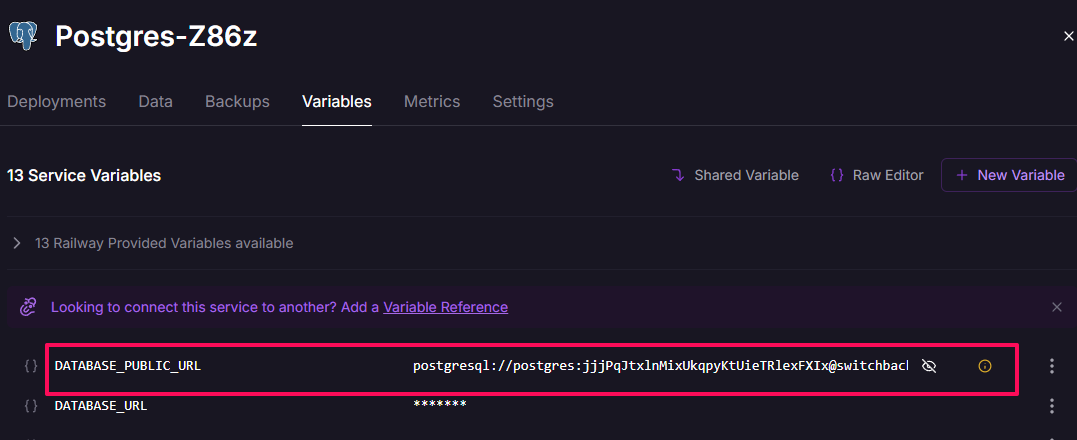Viewport: 1077px width, 440px height.
Task: Open the Backups tab
Action: click(x=237, y=102)
